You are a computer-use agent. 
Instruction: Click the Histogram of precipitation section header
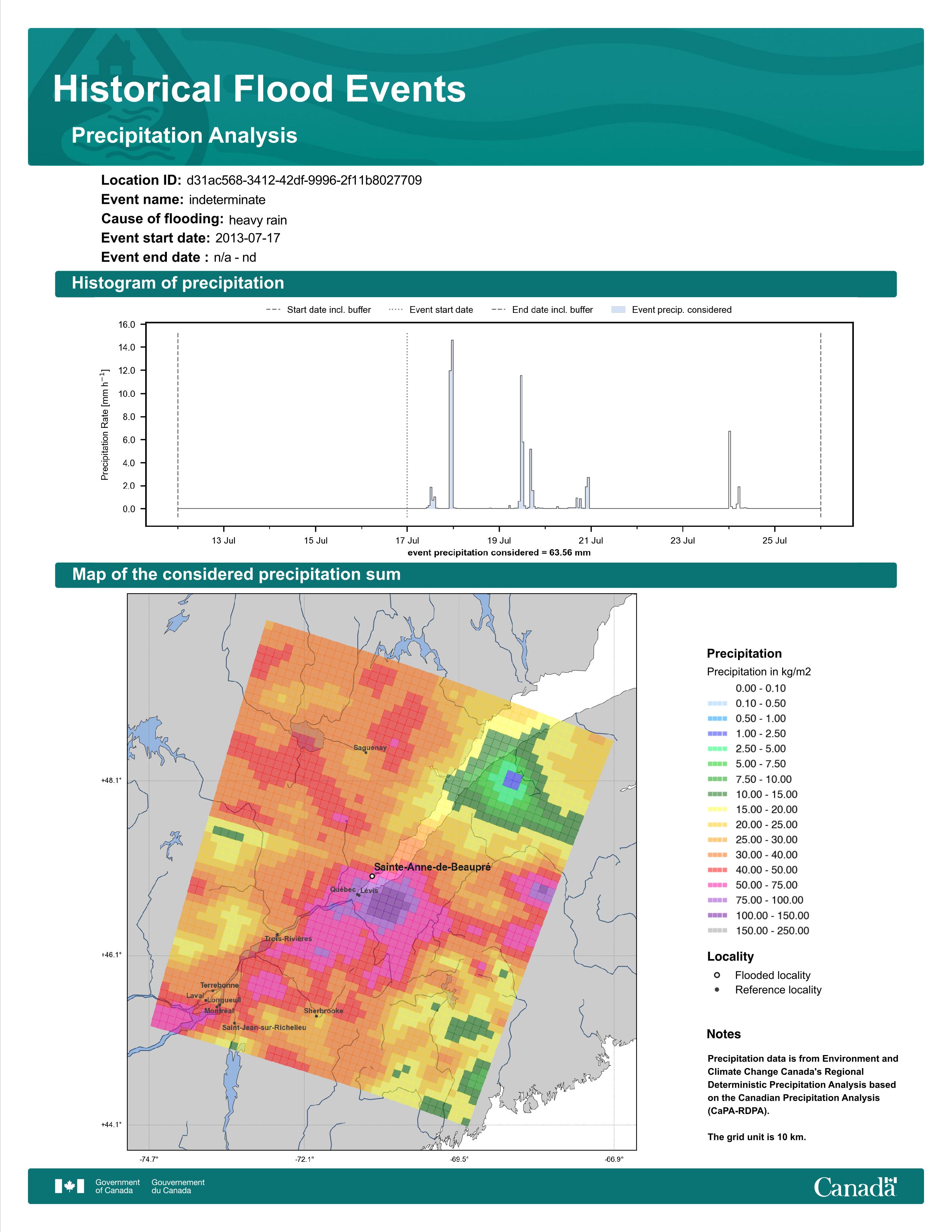[178, 283]
